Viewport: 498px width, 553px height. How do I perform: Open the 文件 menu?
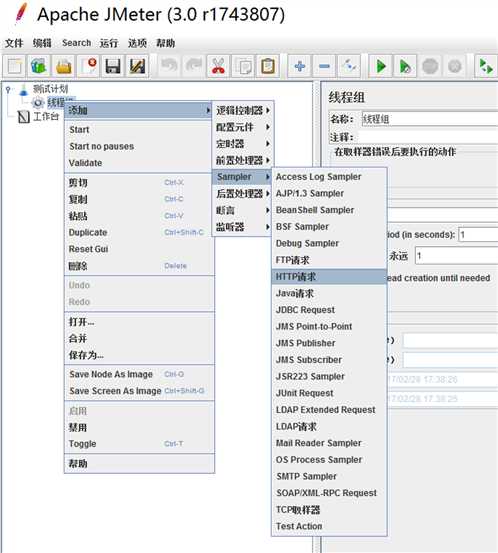point(14,43)
